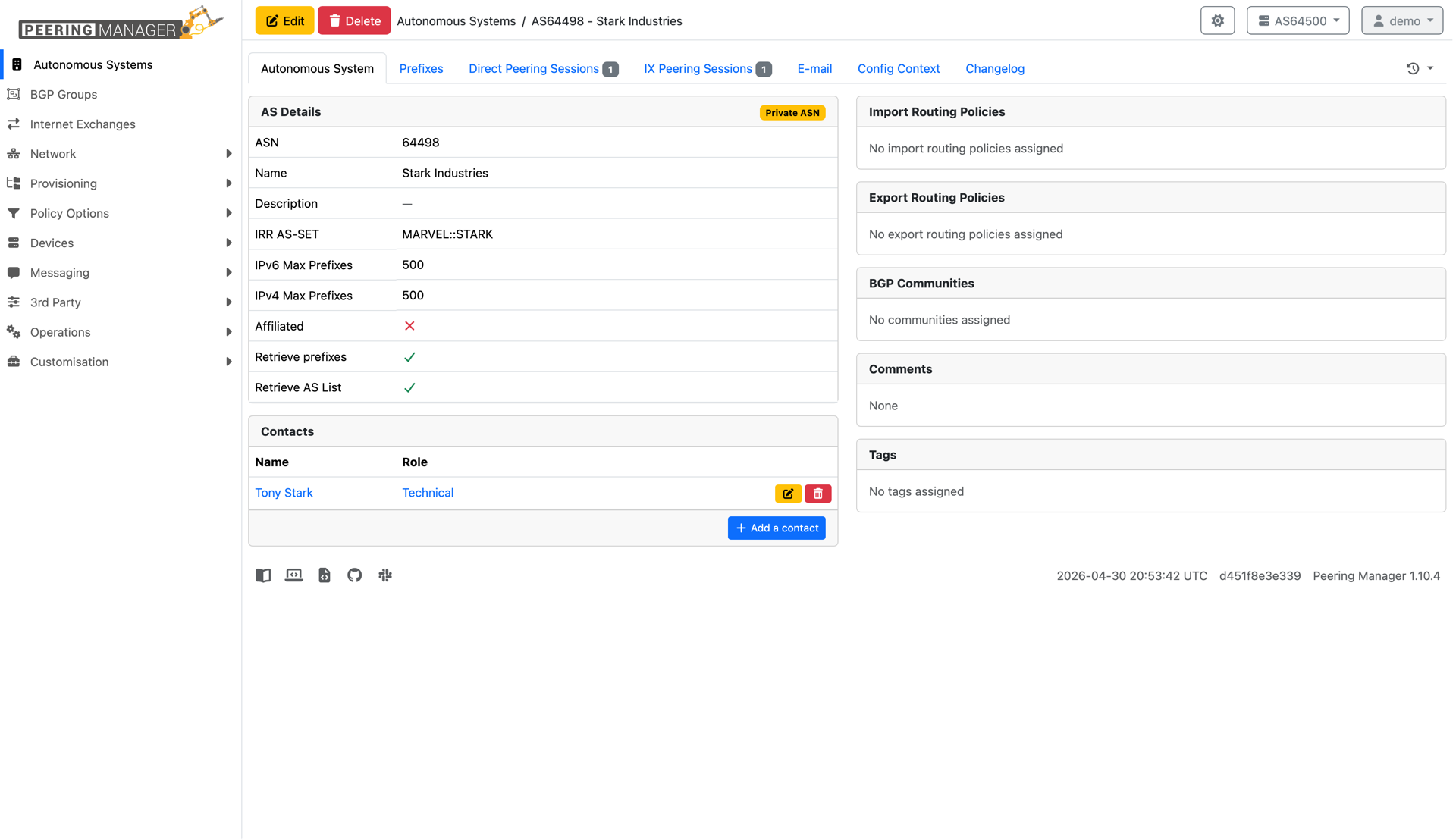Open API docs file-code icon in footer

[x=325, y=575]
